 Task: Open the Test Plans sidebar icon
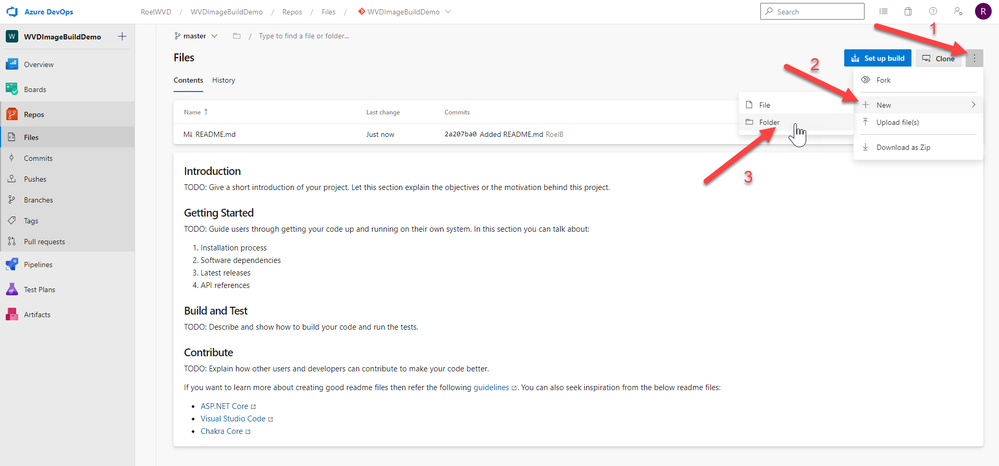pyautogui.click(x=11, y=289)
